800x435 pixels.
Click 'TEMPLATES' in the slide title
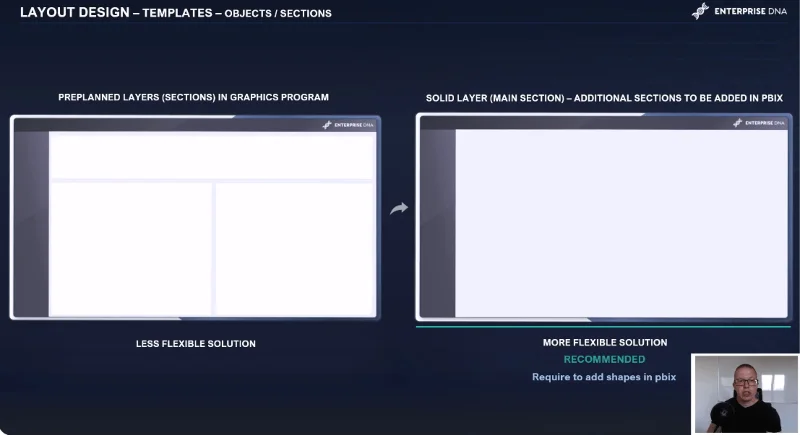[177, 13]
